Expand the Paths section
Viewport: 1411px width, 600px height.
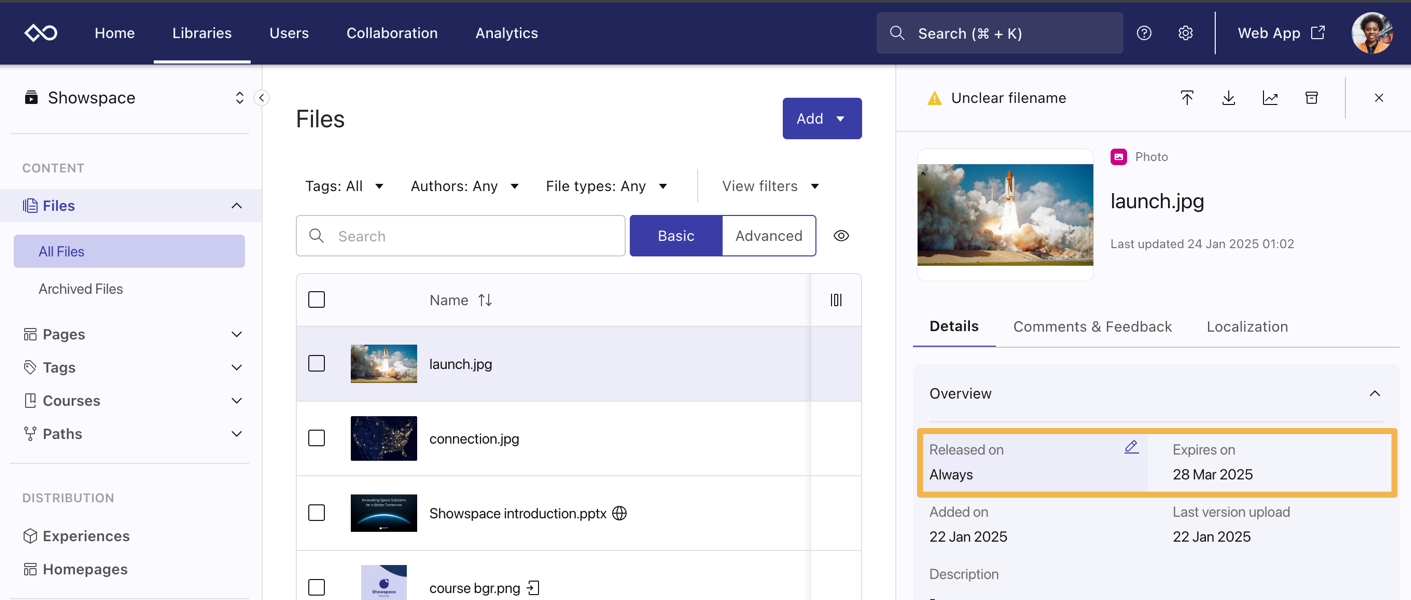pos(237,434)
